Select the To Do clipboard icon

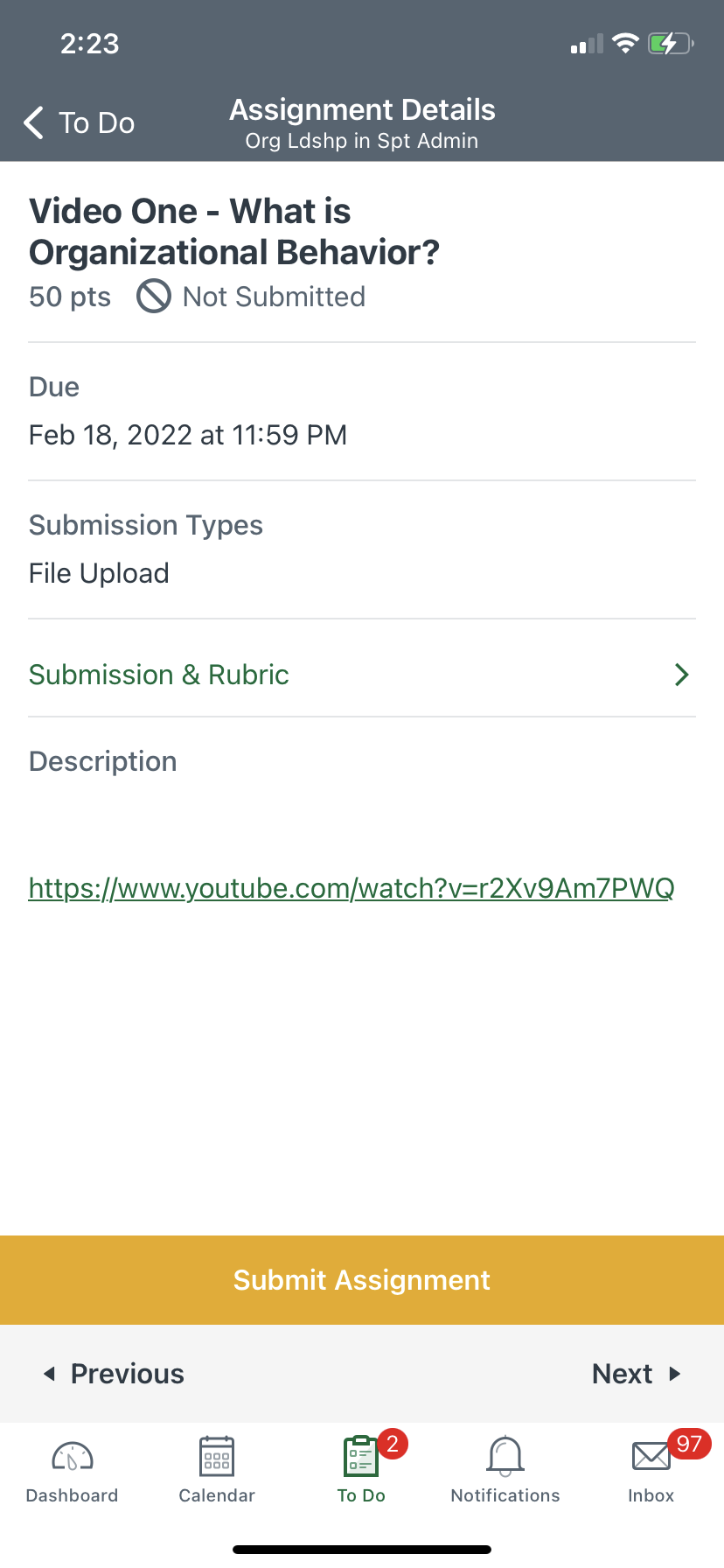(360, 1457)
